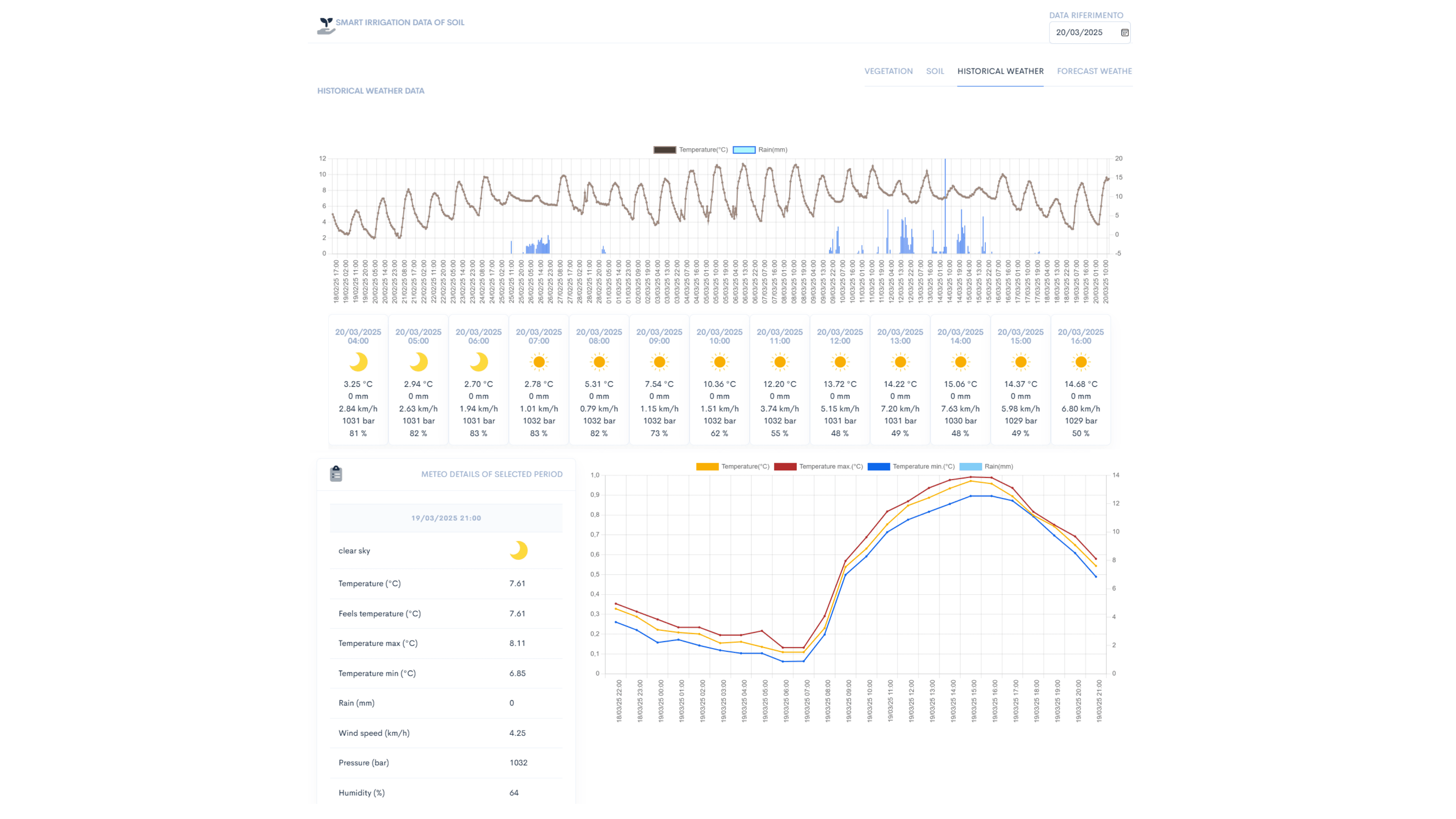This screenshot has width=1456, height=819.
Task: Click Smart Irrigation Data of Soil title link
Action: pos(400,23)
